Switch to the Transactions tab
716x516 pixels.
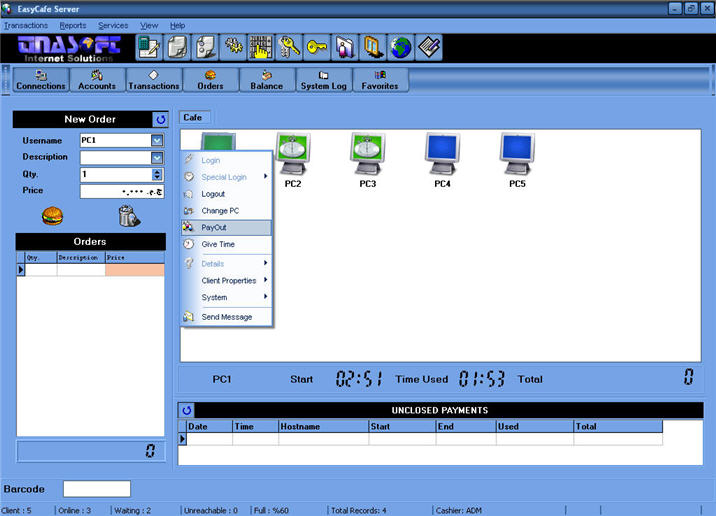click(154, 80)
